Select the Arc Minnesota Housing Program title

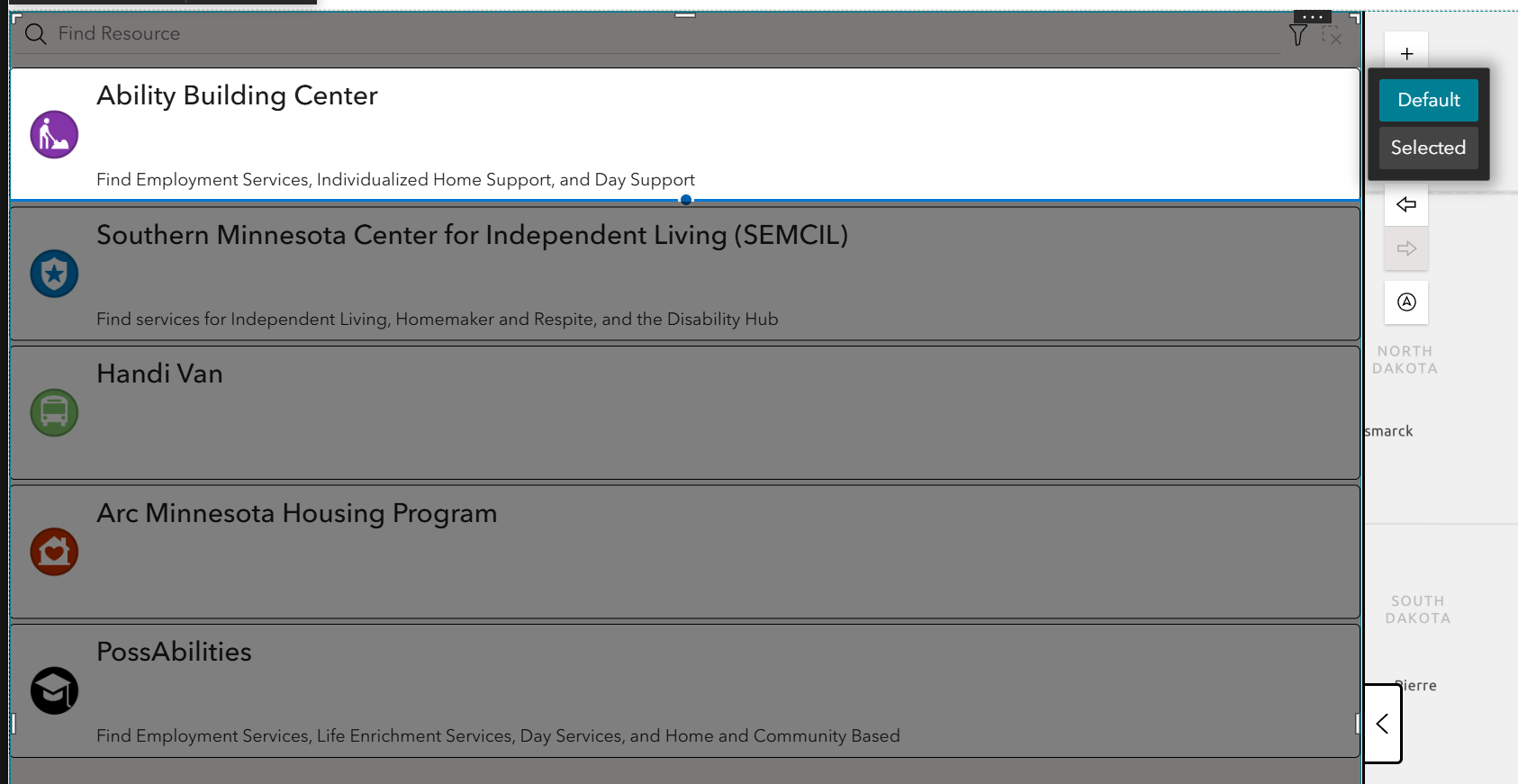point(297,513)
